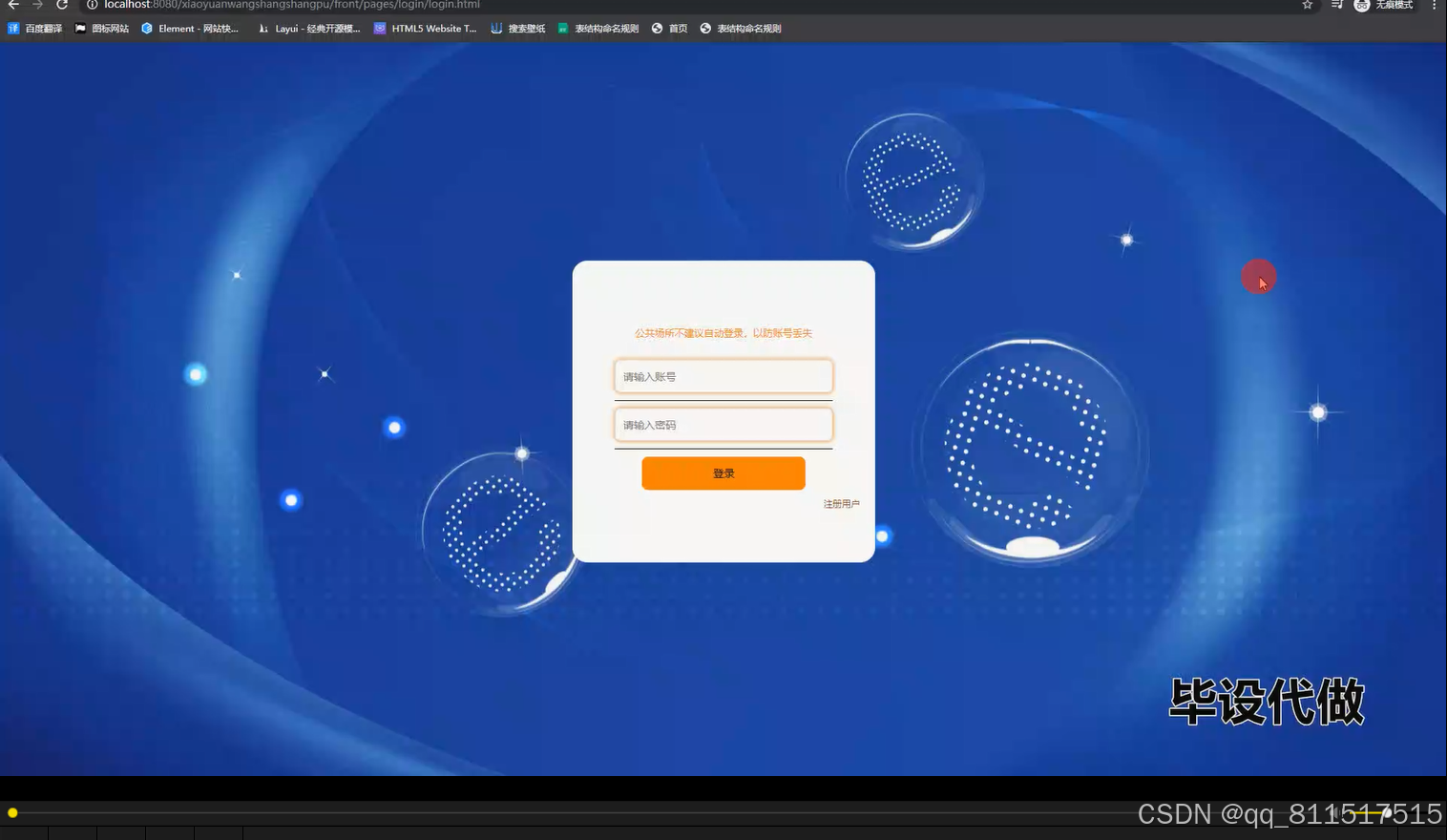The width and height of the screenshot is (1447, 840).
Task: Click the 无痕模式 incognito indicator
Action: coord(1384,5)
